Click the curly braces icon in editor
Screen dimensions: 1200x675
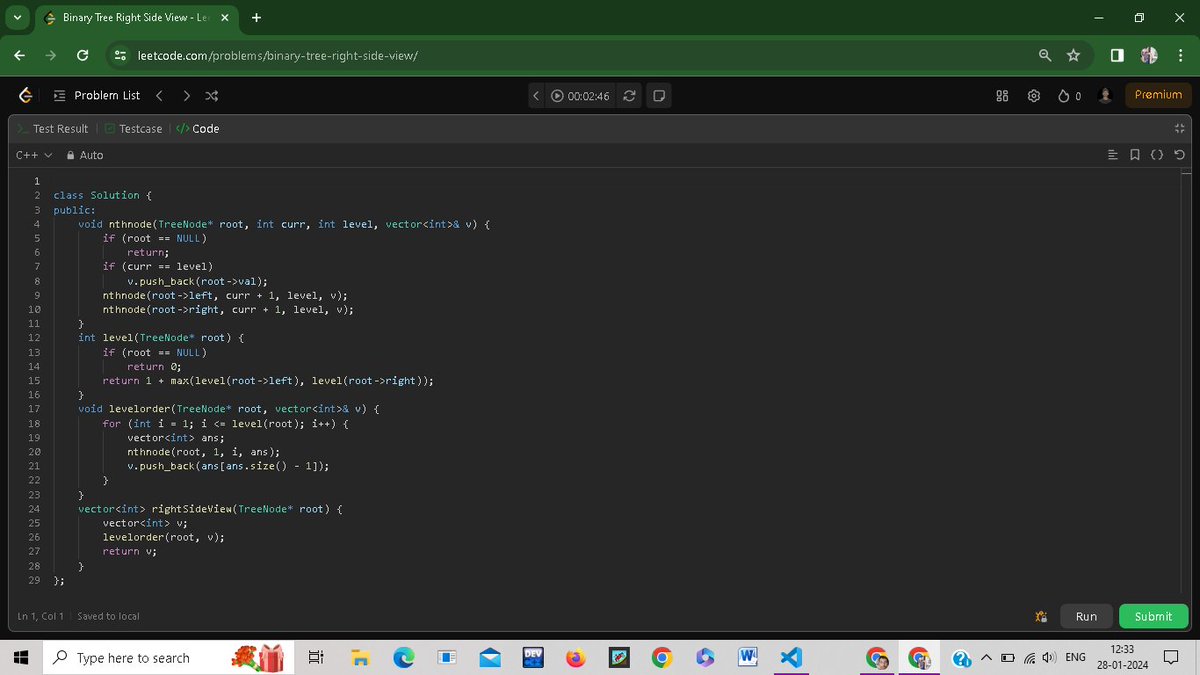point(1157,155)
